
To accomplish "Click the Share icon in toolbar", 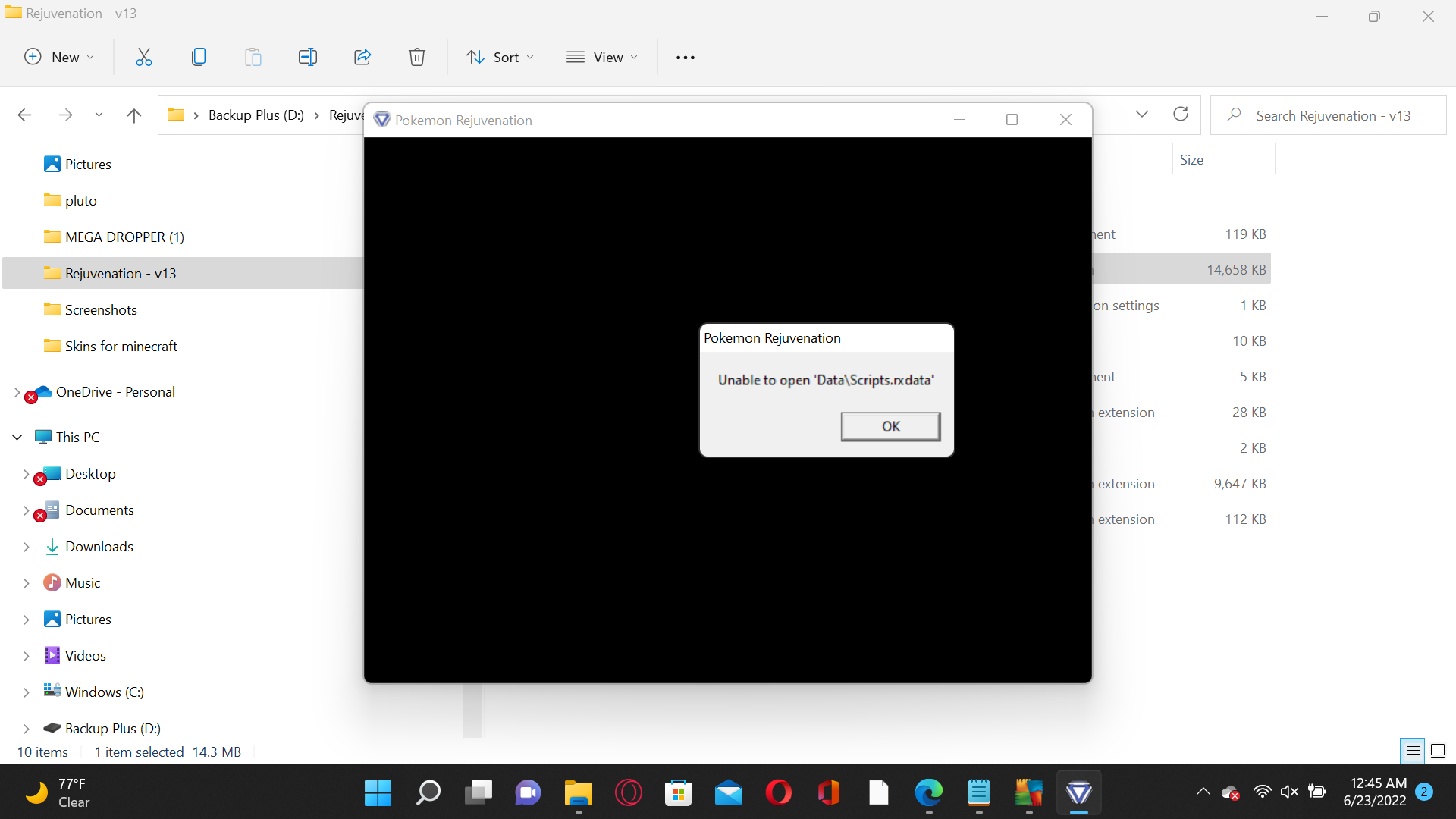I will [x=362, y=57].
